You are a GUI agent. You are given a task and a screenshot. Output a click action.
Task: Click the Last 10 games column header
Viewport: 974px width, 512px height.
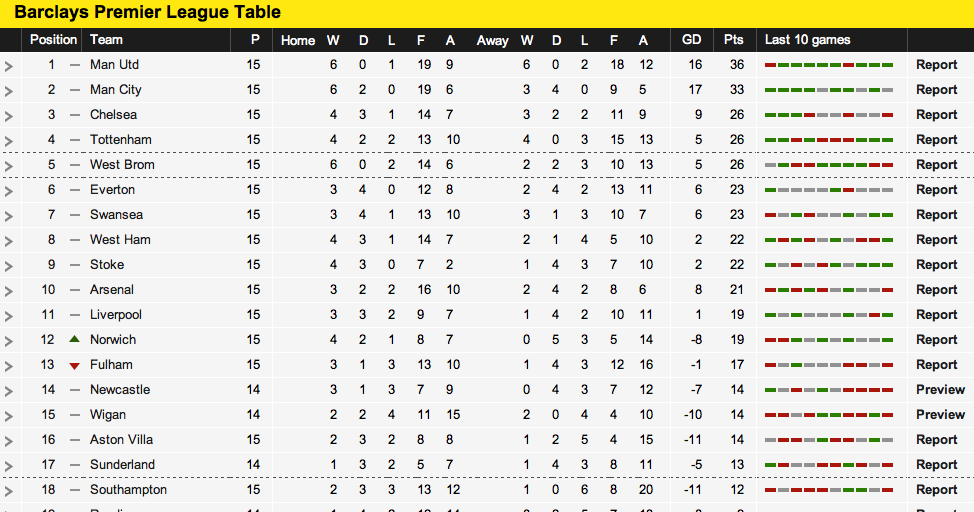(807, 40)
